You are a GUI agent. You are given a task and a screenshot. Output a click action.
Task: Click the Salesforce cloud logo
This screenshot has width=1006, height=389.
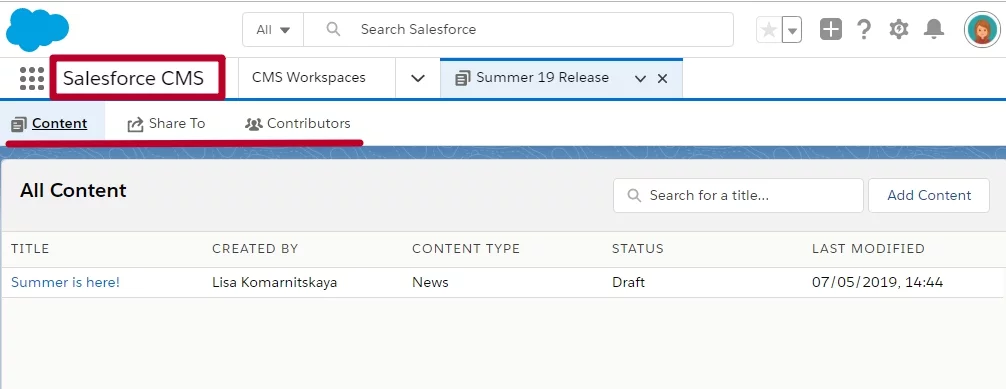click(x=37, y=30)
